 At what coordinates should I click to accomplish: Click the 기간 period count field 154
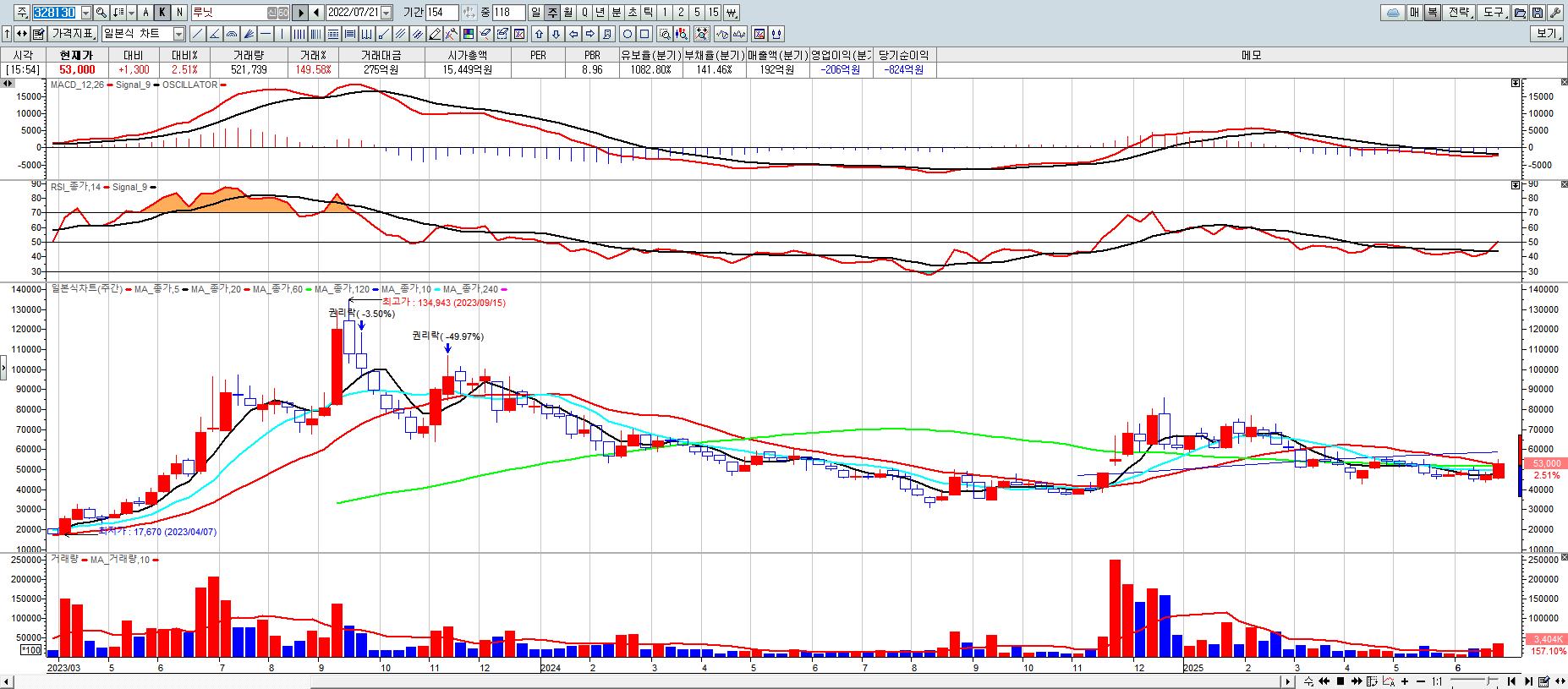[442, 13]
